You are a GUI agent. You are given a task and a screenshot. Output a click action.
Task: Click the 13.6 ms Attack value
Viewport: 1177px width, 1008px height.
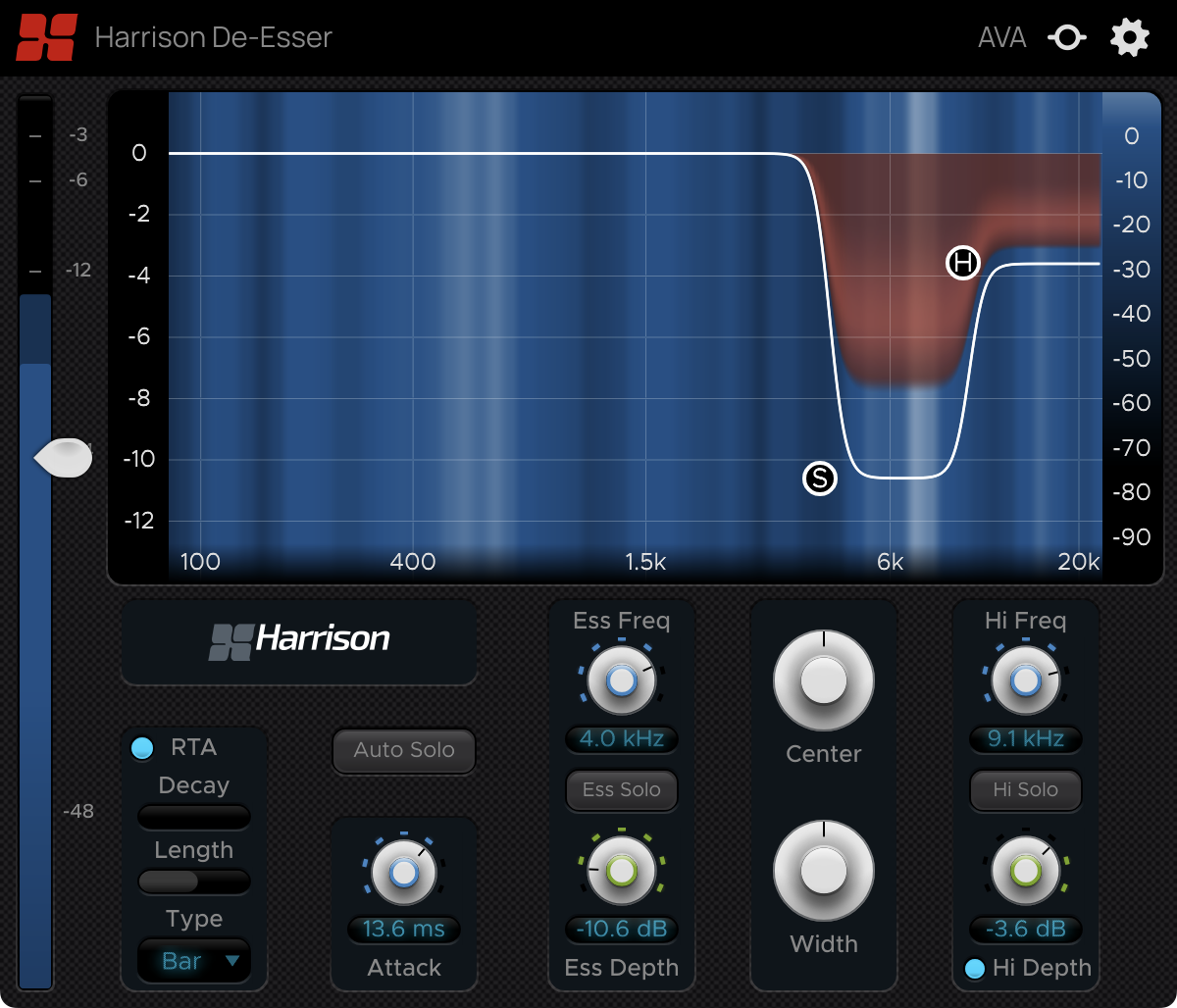(x=404, y=930)
